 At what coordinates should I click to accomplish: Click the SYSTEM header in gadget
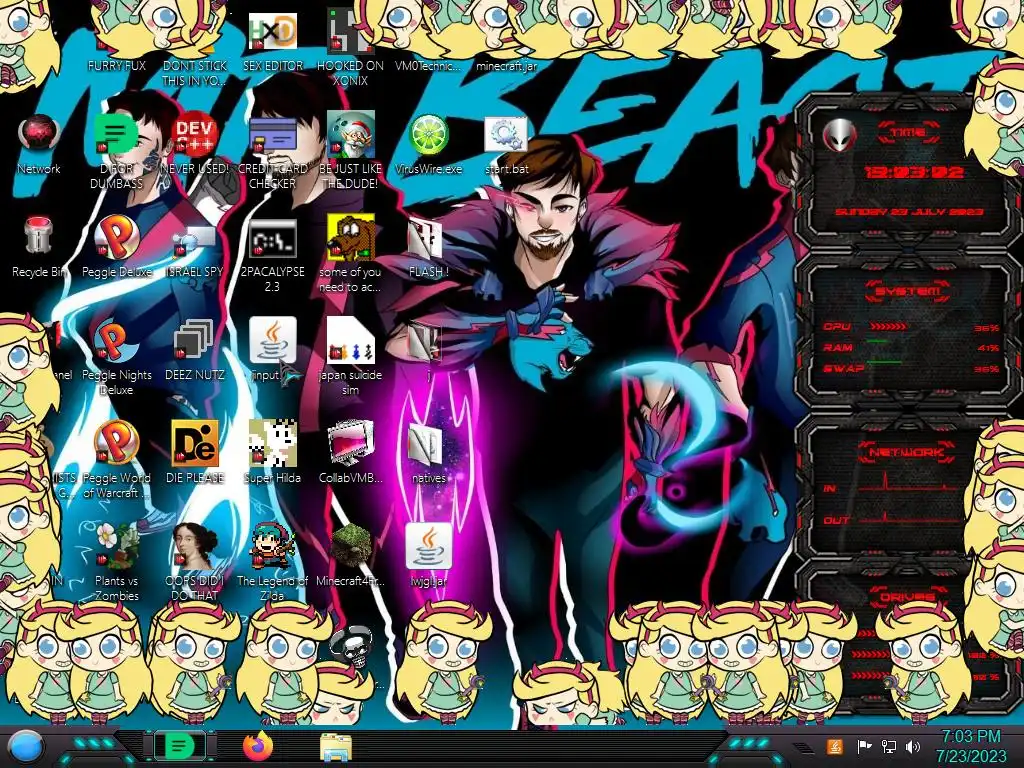tap(908, 291)
